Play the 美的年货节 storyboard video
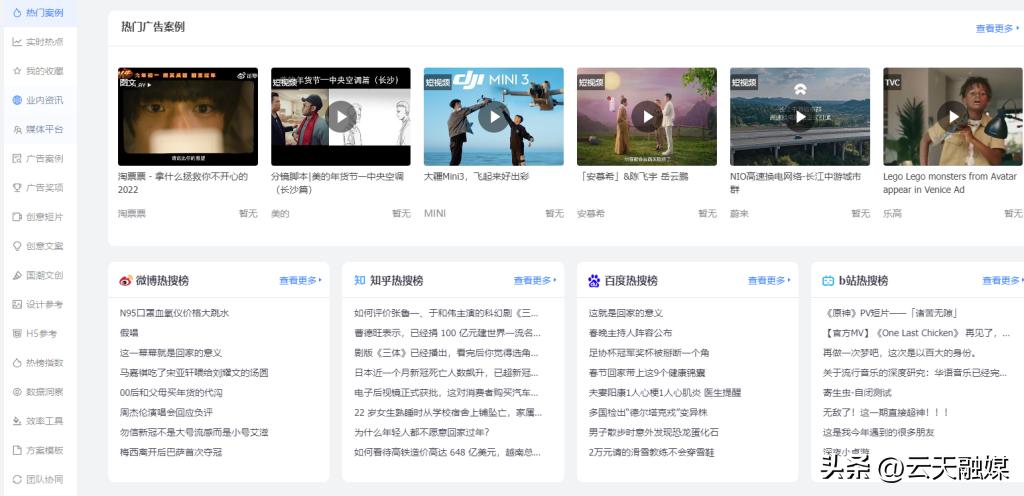1024x496 pixels. (x=342, y=117)
